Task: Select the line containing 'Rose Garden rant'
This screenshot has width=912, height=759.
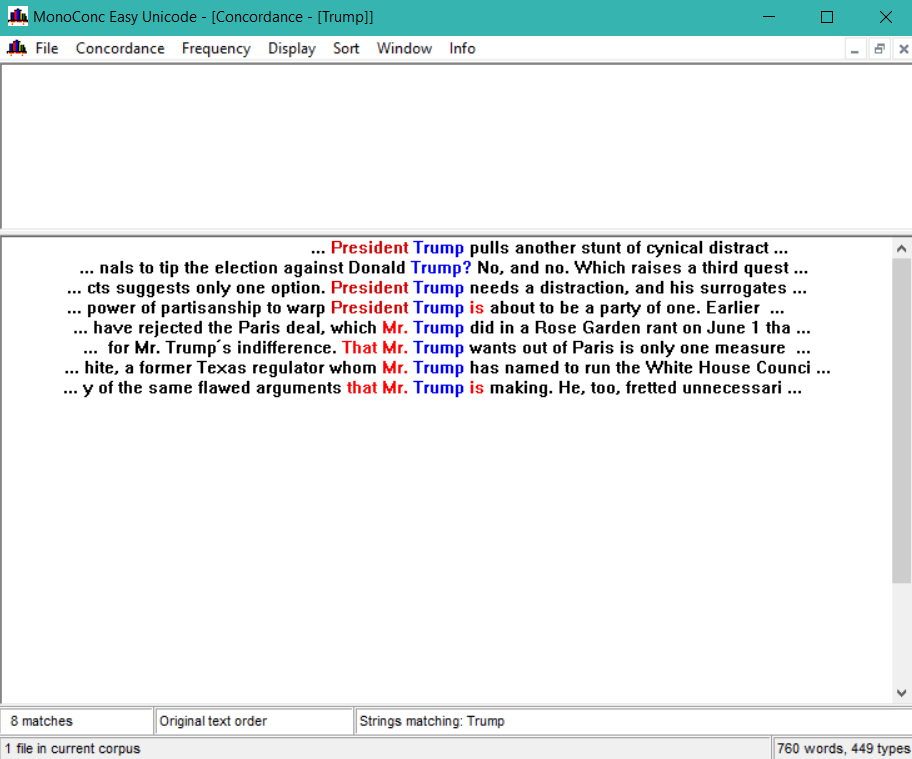Action: [441, 328]
